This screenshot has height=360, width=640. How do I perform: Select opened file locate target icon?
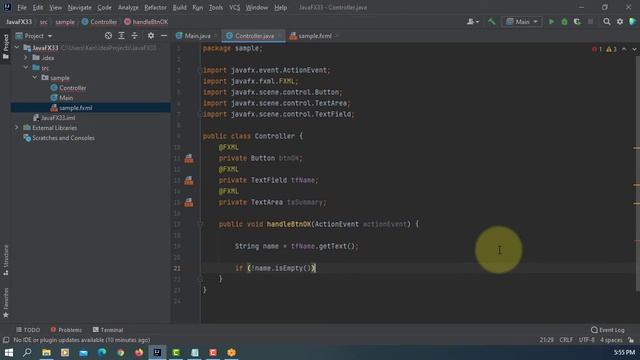(108, 36)
